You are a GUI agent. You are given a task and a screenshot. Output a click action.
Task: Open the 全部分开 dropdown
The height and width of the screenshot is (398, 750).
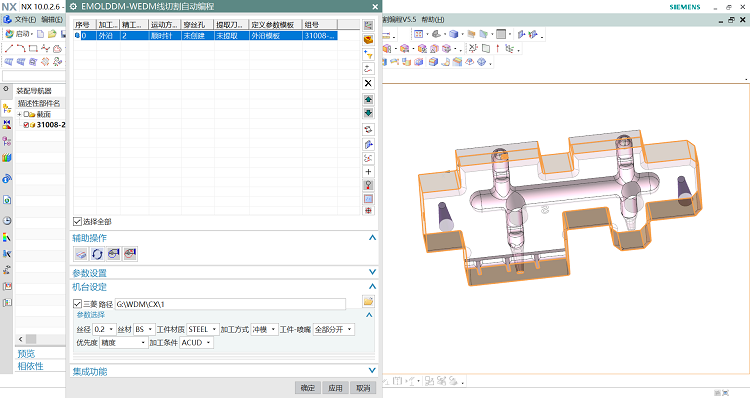334,329
